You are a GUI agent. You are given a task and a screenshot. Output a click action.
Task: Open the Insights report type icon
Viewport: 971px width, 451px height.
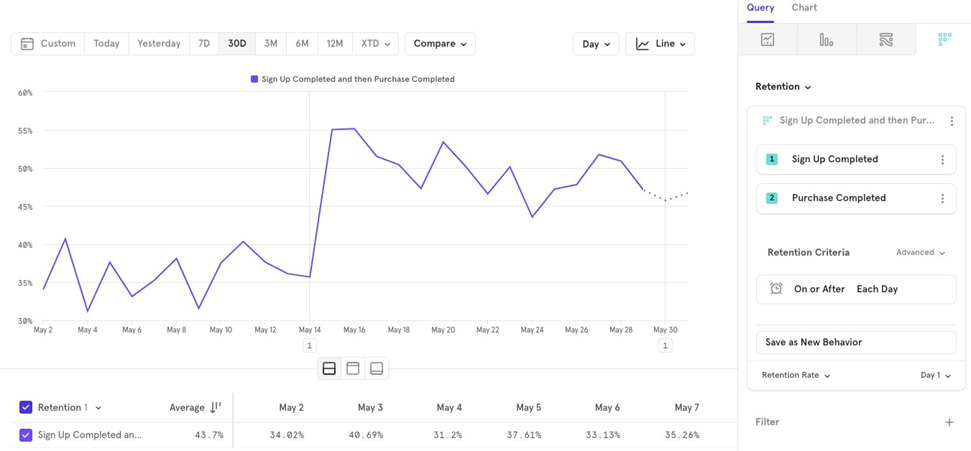coord(767,40)
